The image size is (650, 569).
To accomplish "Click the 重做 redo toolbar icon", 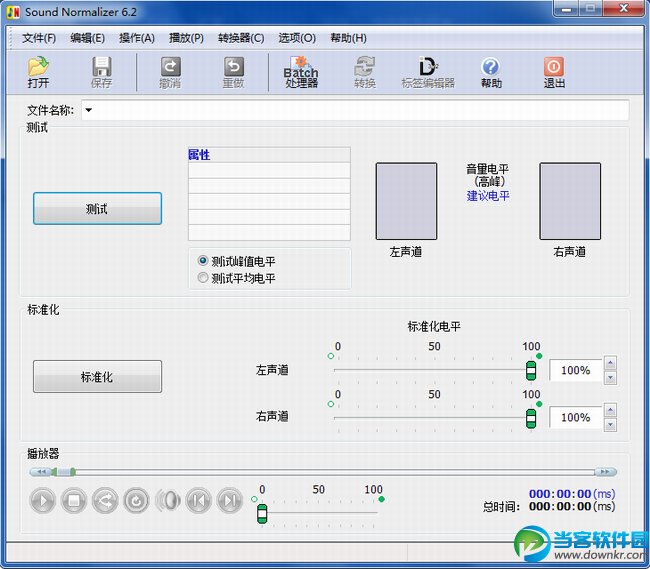I will (x=234, y=72).
